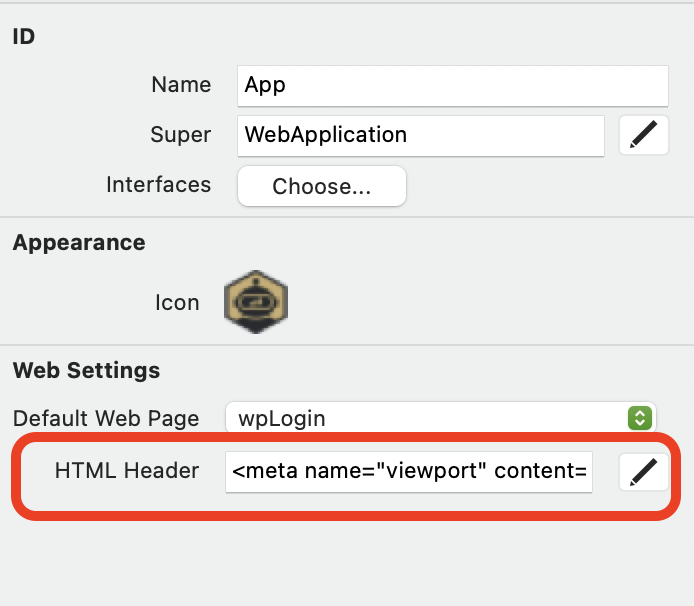This screenshot has height=606, width=694.
Task: Focus the Super field with WebApplication
Action: [x=420, y=135]
